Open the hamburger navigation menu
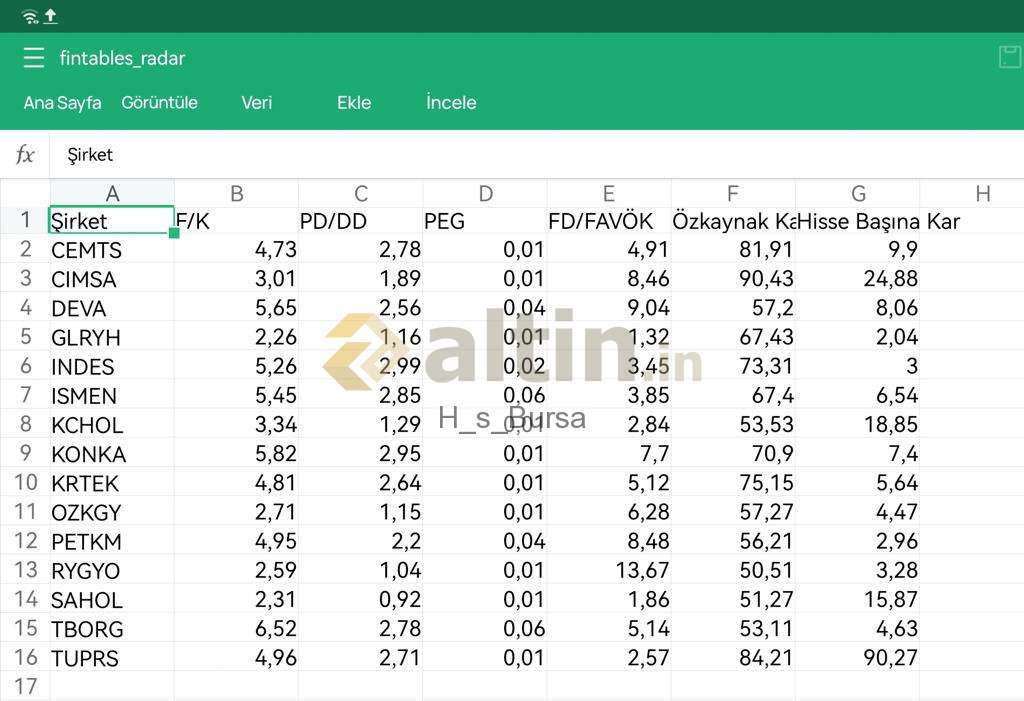1024x701 pixels. 34,58
